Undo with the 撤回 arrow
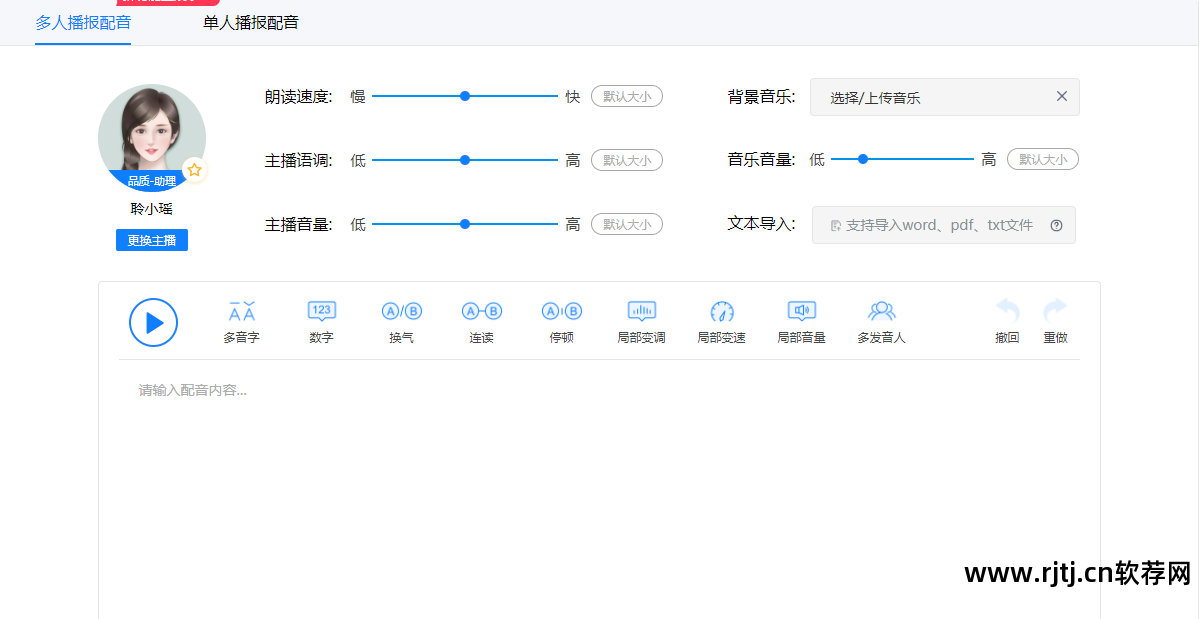 pos(1007,322)
